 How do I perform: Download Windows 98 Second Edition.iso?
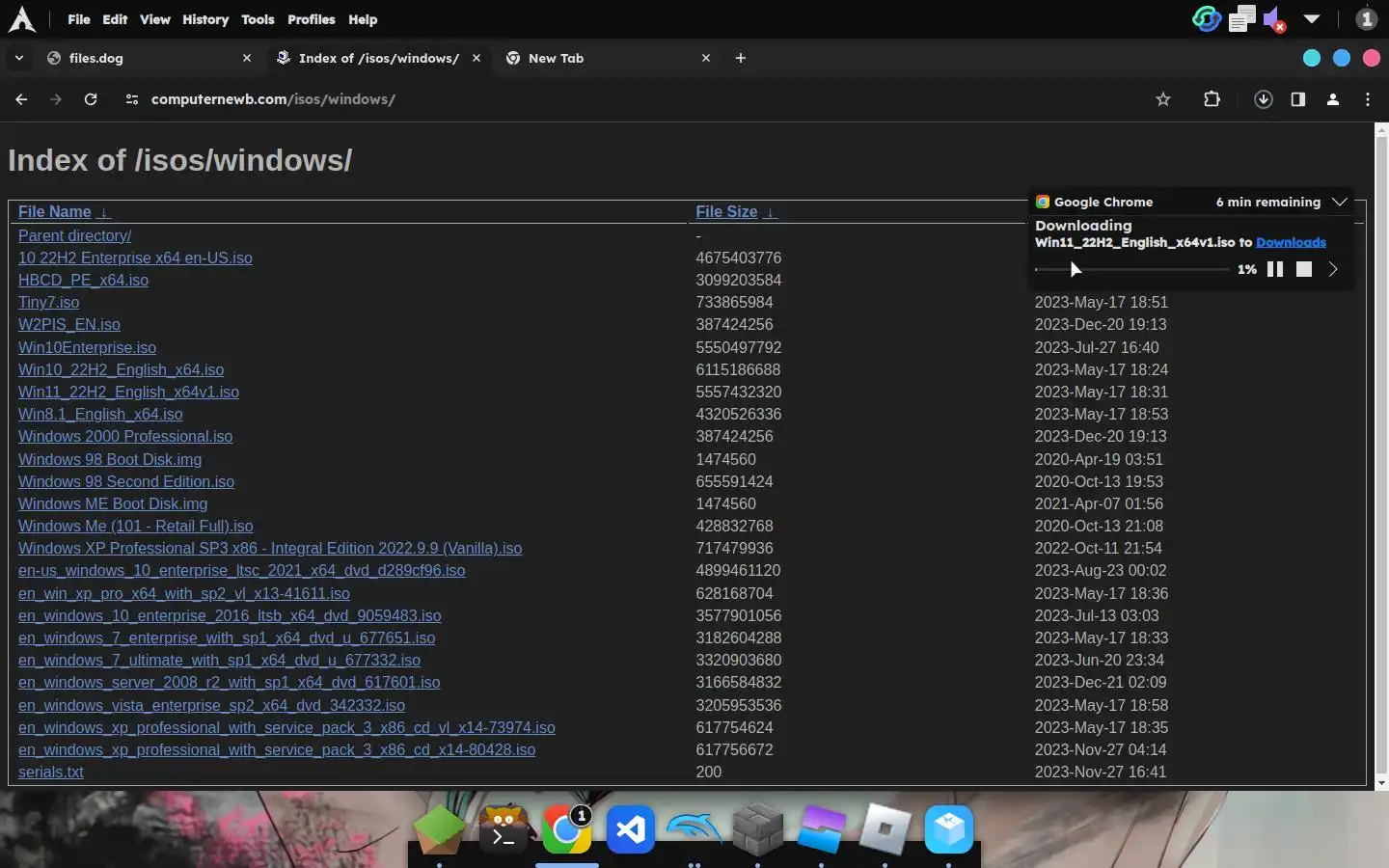click(125, 481)
